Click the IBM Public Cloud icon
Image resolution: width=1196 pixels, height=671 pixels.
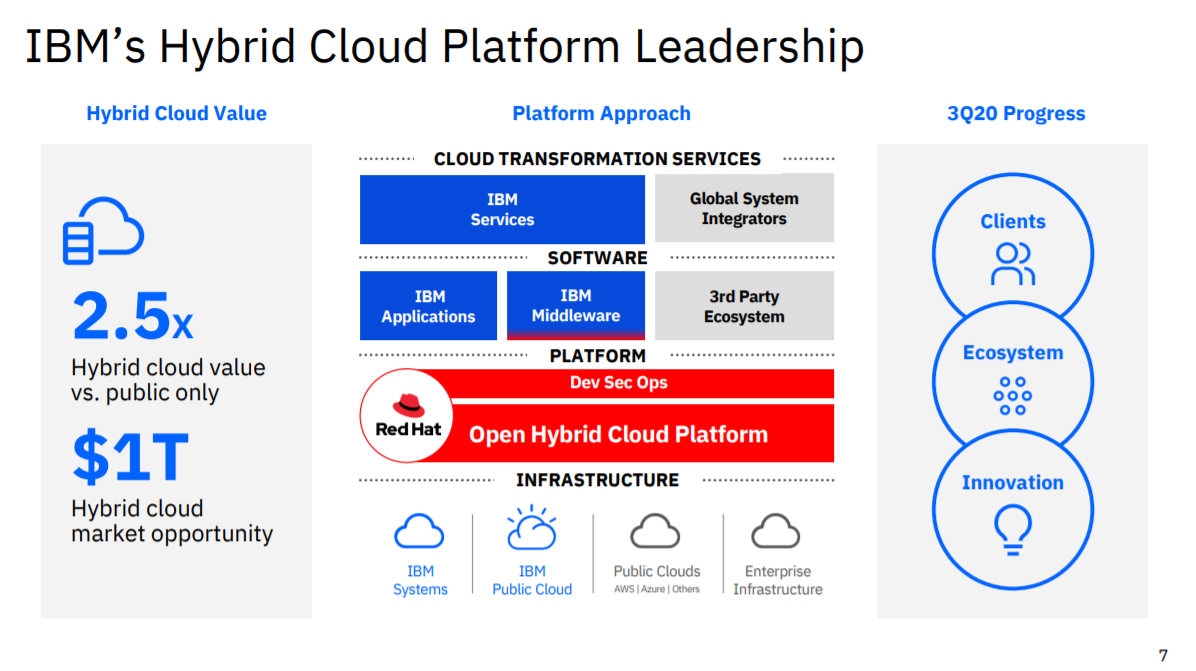coord(532,528)
